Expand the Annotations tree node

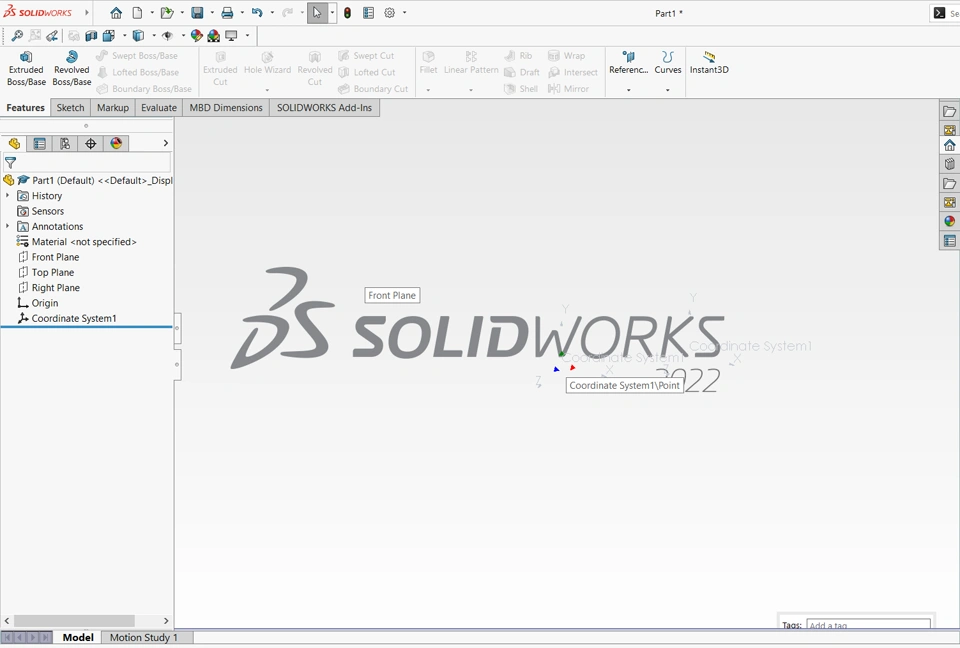click(7, 226)
